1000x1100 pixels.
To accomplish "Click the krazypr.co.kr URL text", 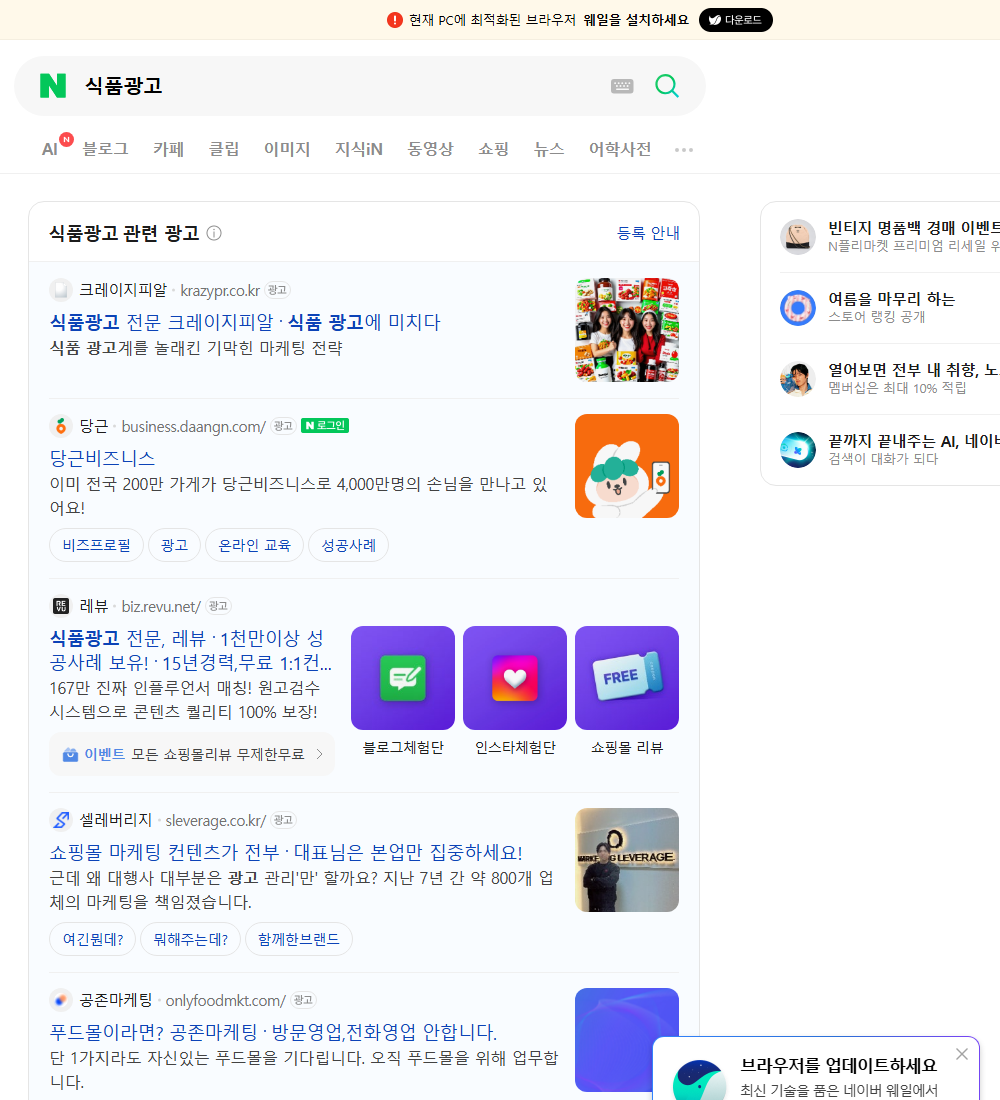I will [220, 290].
